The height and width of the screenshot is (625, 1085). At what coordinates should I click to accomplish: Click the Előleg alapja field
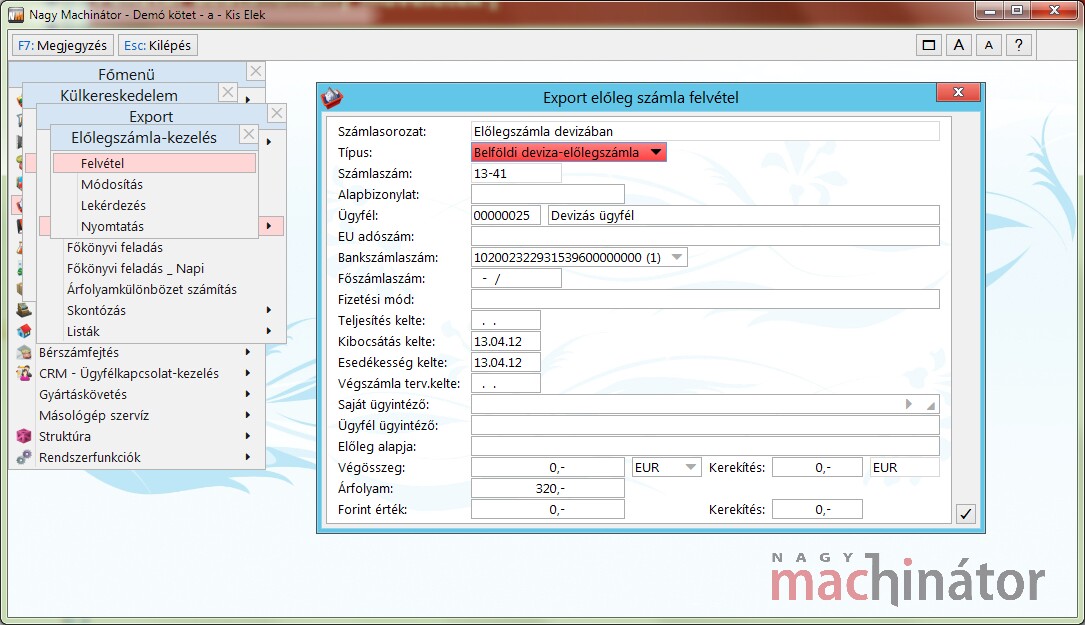tap(705, 446)
